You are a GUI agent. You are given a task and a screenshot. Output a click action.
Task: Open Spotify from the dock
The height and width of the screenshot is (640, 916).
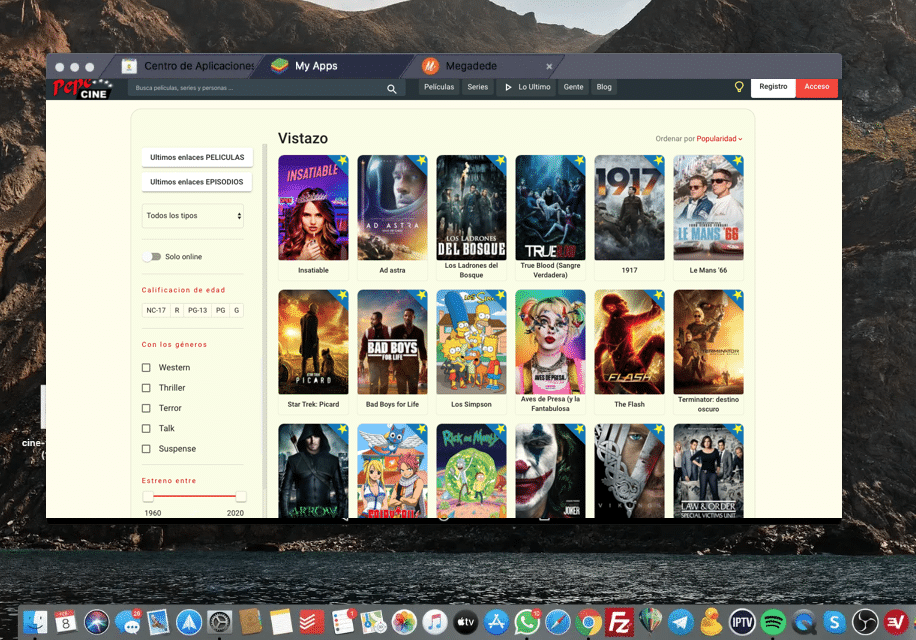pyautogui.click(x=771, y=621)
